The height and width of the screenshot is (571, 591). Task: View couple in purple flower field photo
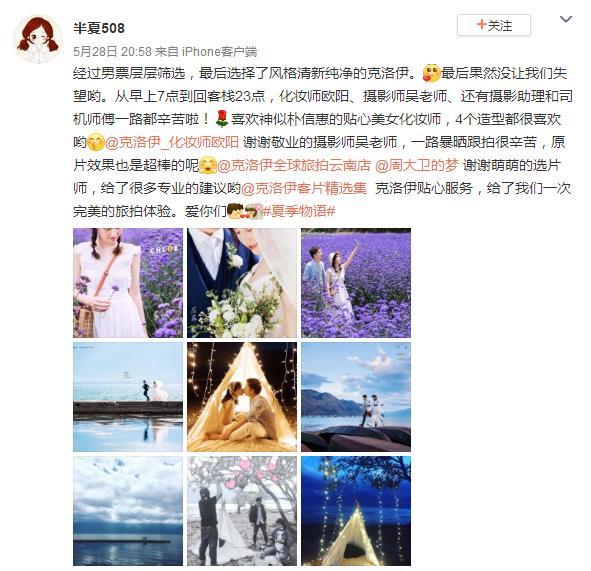coord(356,283)
